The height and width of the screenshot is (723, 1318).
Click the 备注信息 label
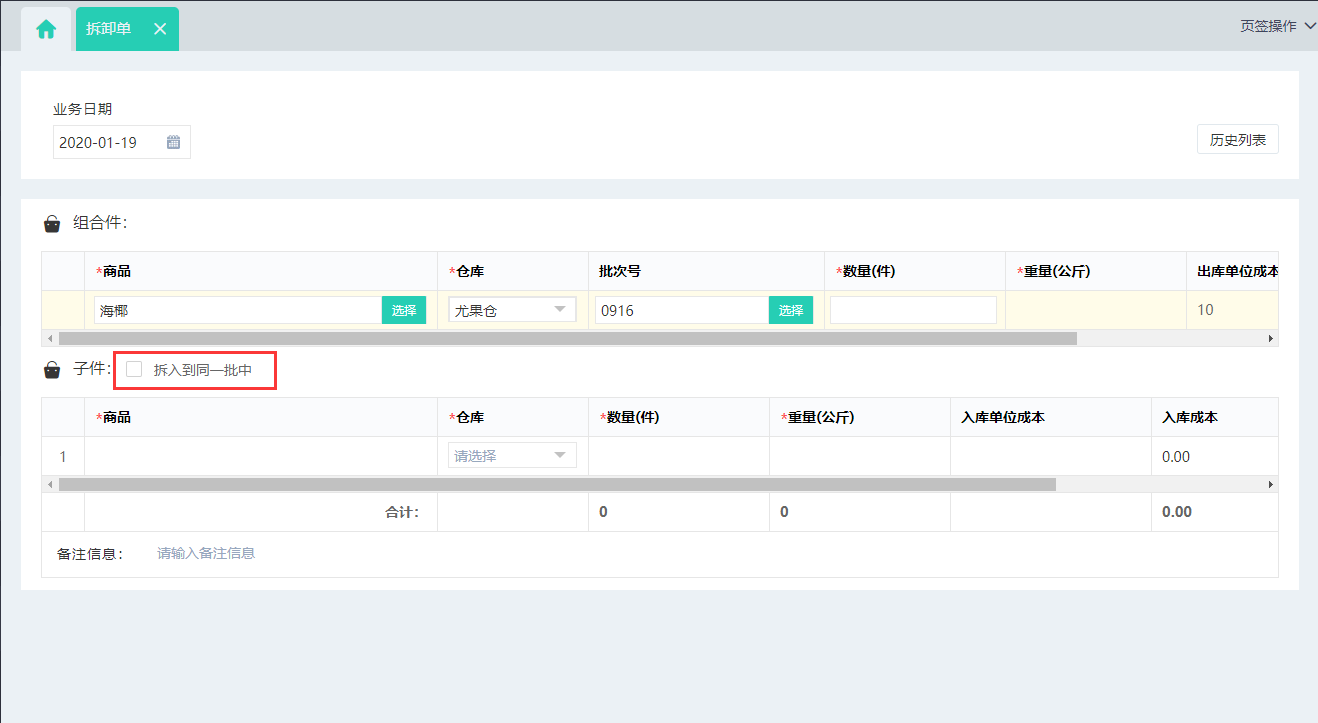point(90,554)
